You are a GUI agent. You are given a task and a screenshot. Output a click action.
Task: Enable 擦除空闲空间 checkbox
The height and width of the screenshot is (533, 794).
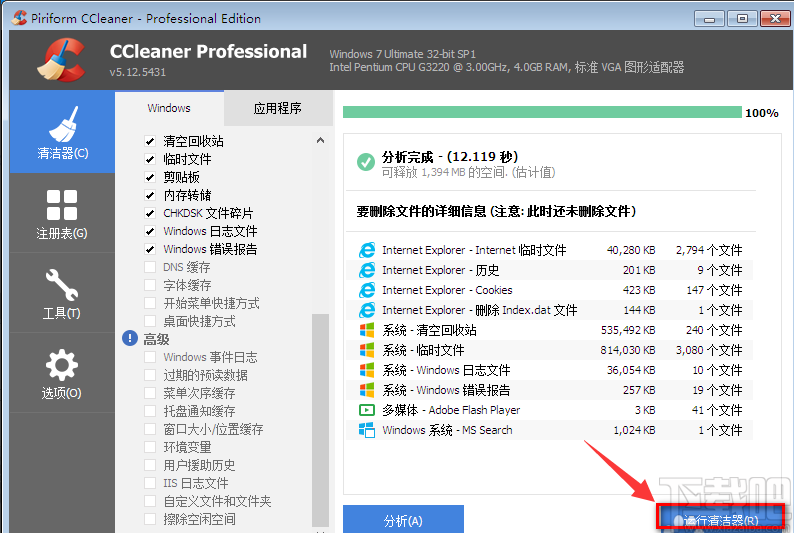pyautogui.click(x=150, y=519)
